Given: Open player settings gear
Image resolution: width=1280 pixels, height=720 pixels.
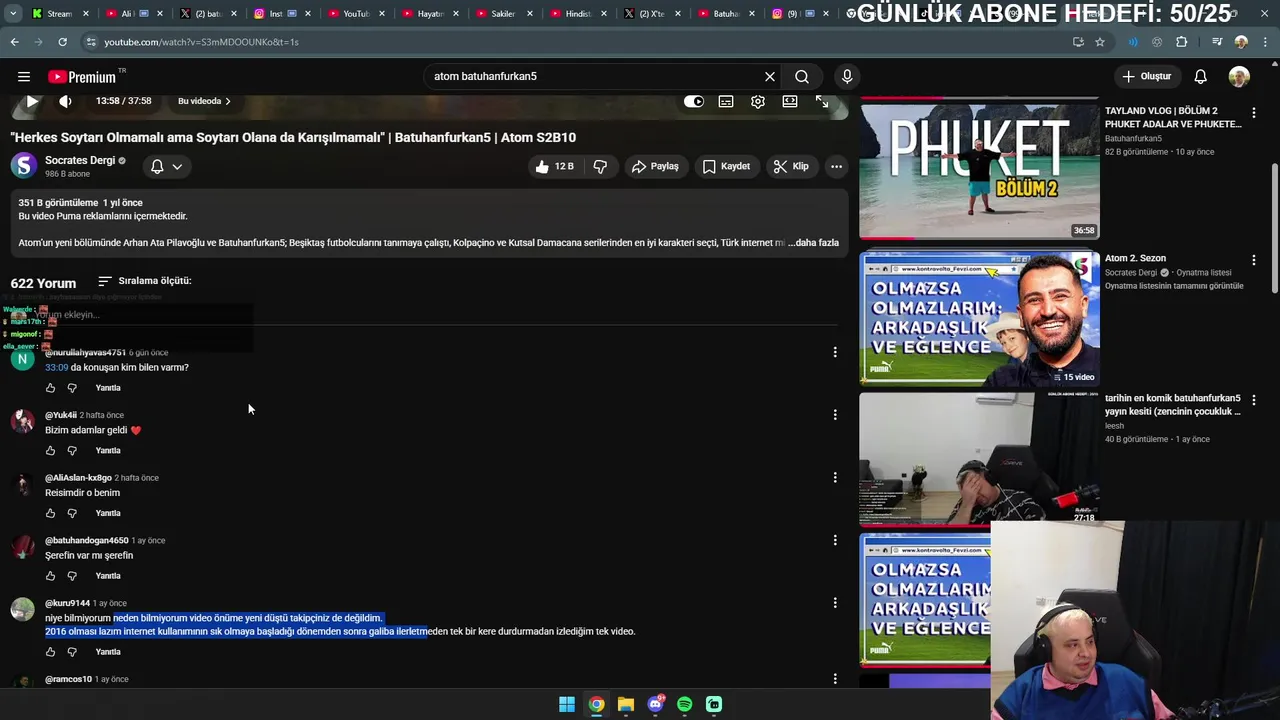Looking at the screenshot, I should tap(758, 101).
